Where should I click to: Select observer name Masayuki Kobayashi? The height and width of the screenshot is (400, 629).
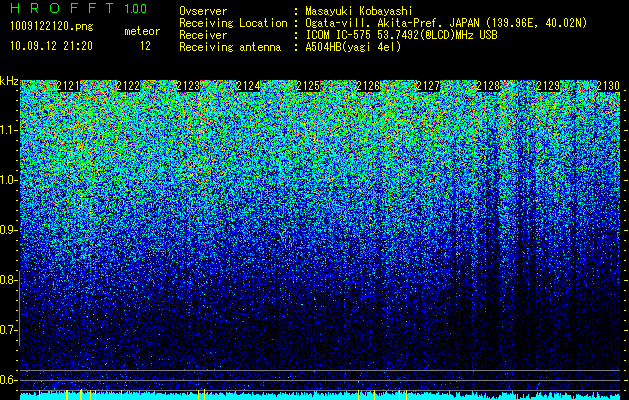tap(359, 11)
